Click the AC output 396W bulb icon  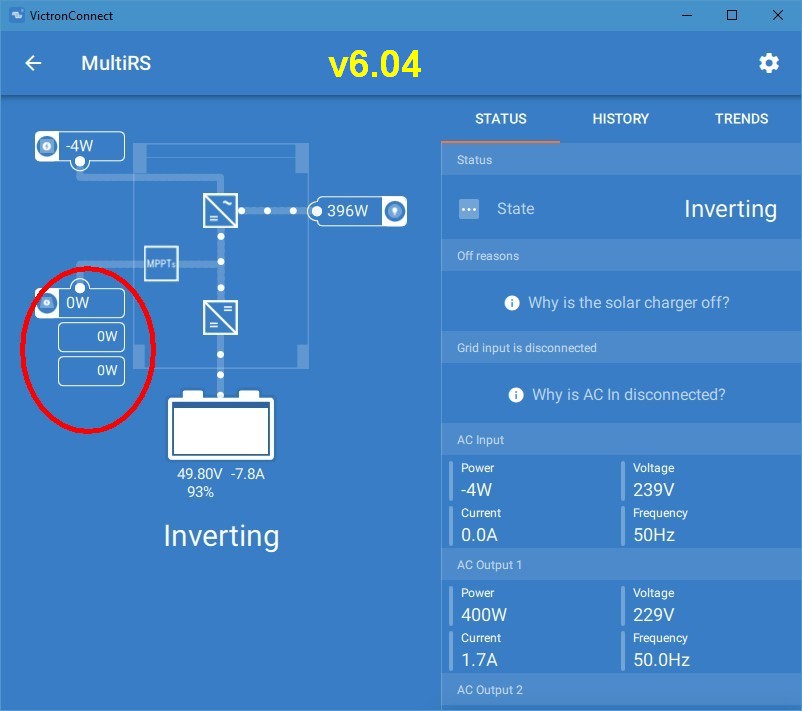pyautogui.click(x=394, y=211)
